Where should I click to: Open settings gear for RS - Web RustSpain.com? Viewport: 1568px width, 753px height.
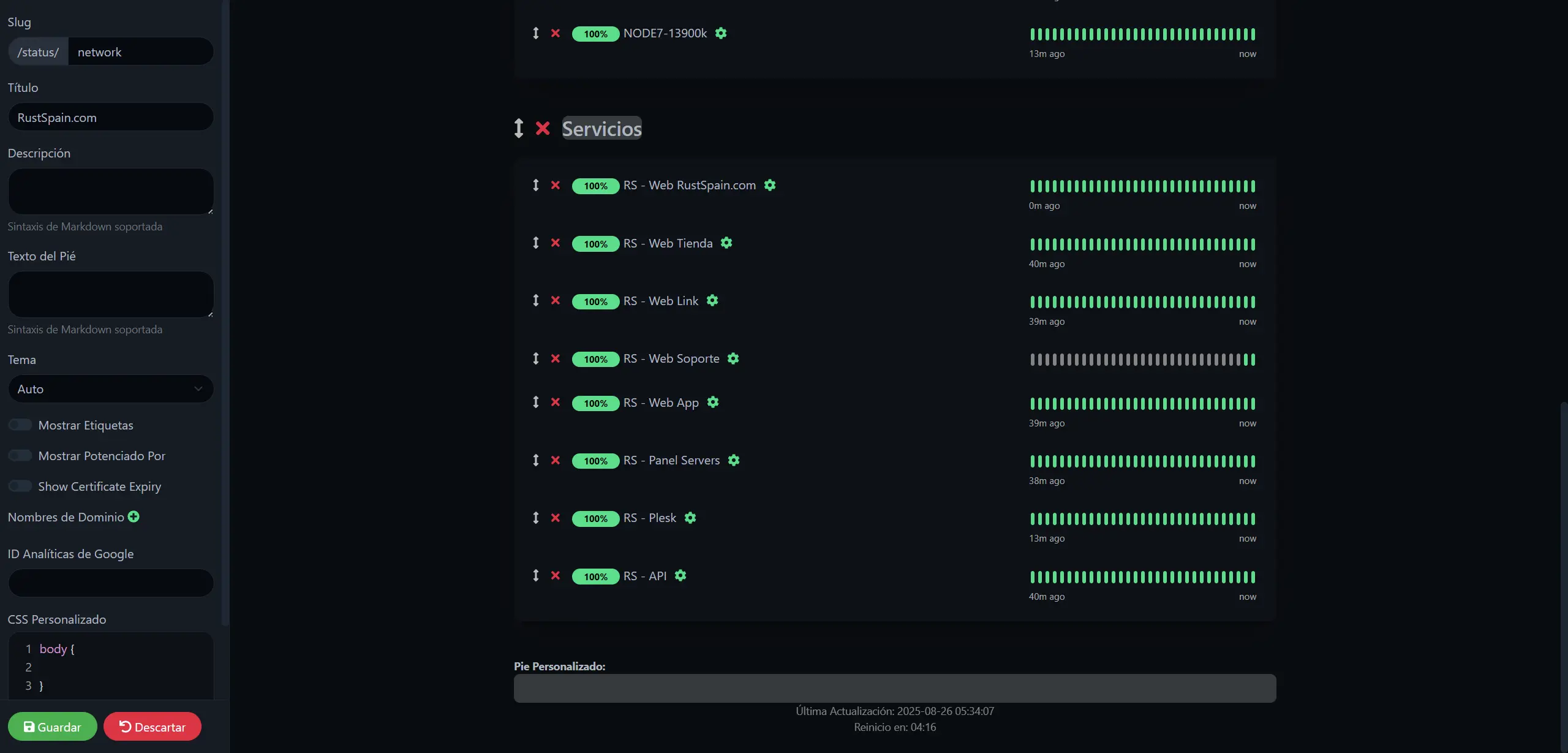[x=770, y=185]
